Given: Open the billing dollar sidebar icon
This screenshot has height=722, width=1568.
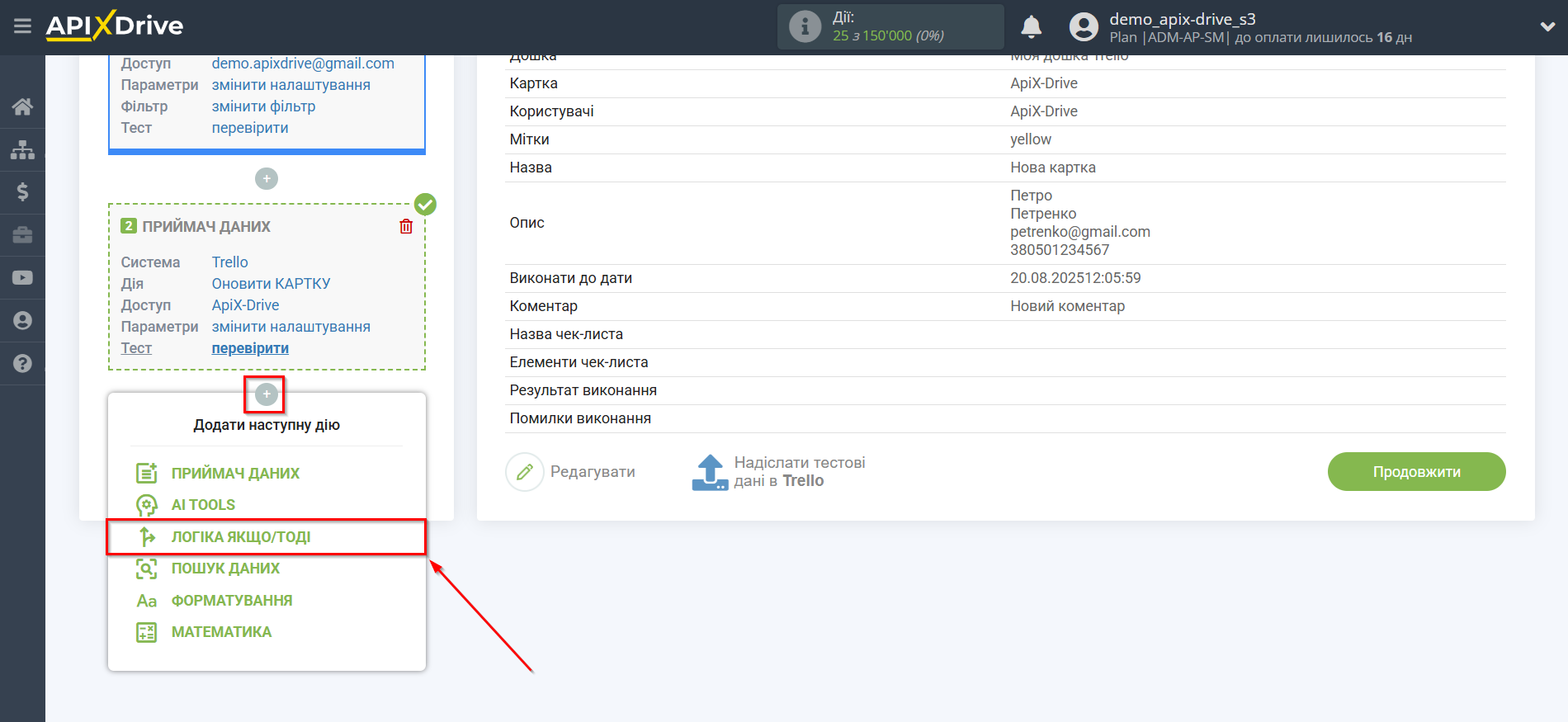Looking at the screenshot, I should pos(22,192).
